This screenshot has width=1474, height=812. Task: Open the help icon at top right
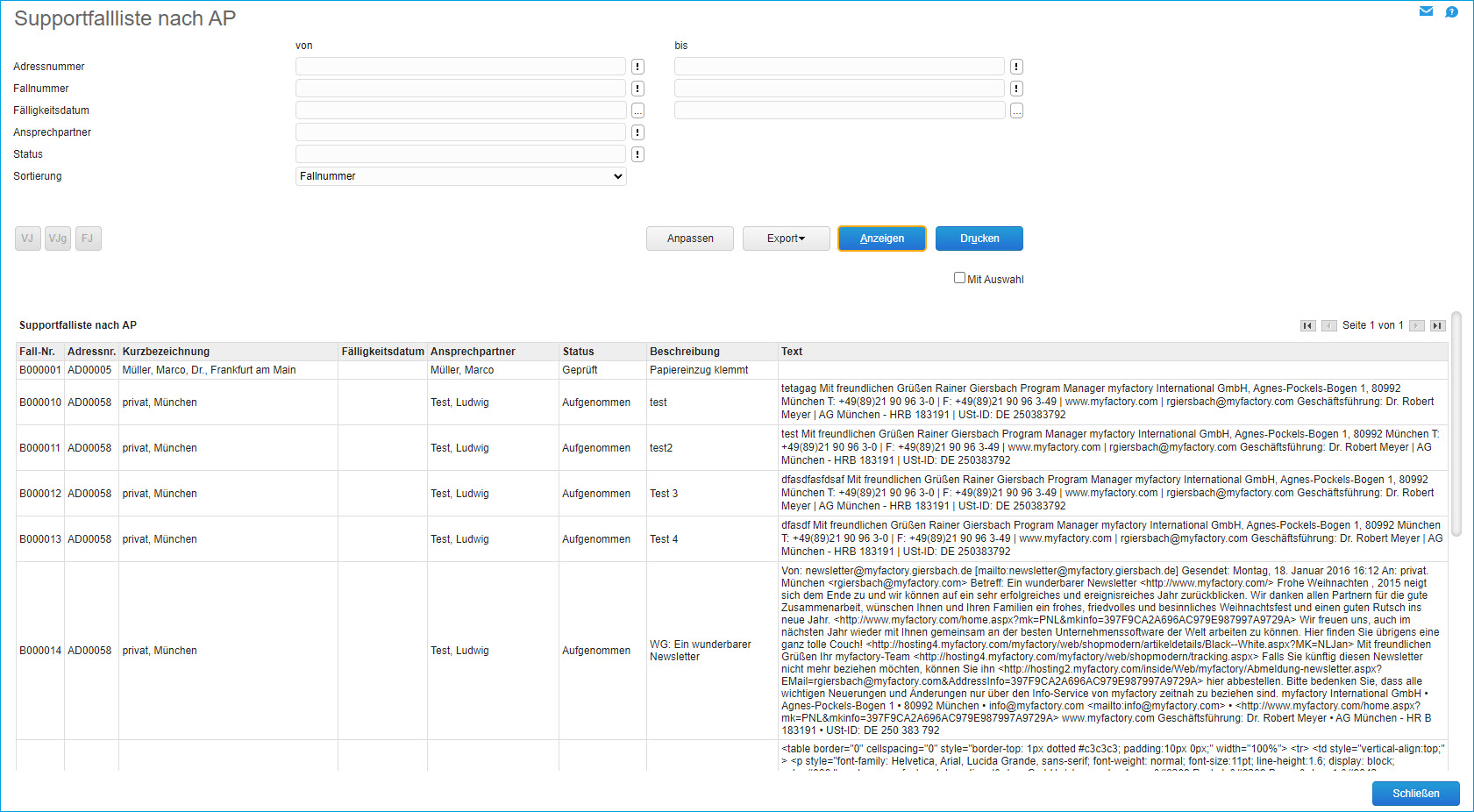point(1451,11)
